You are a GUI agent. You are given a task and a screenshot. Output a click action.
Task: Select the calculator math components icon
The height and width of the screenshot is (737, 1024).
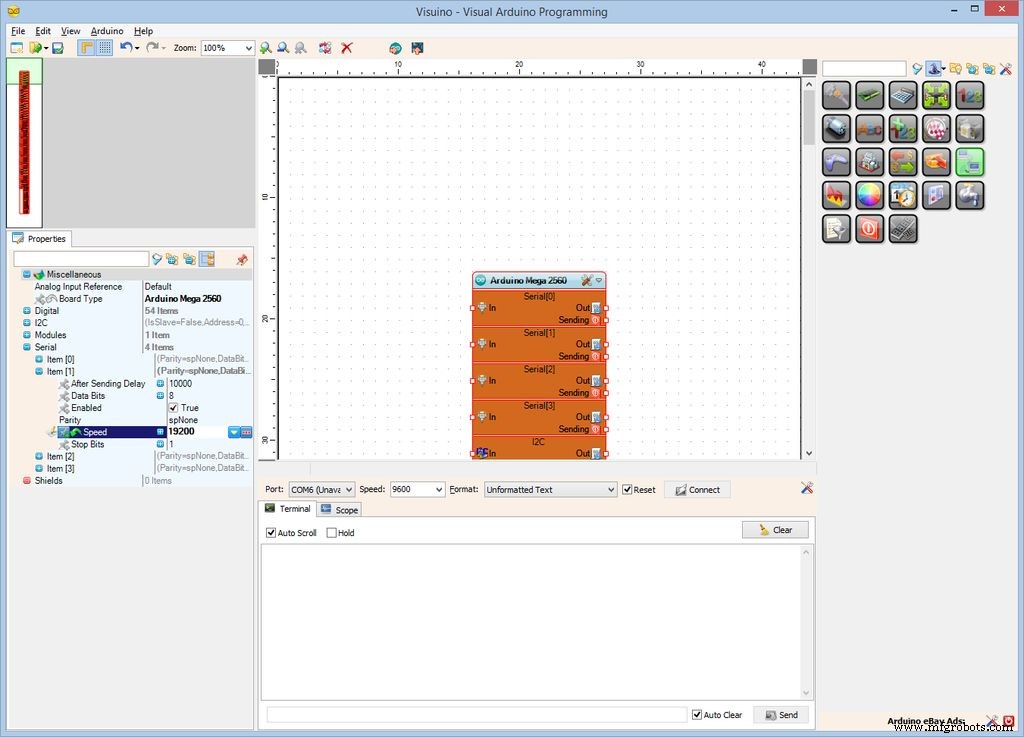click(903, 95)
